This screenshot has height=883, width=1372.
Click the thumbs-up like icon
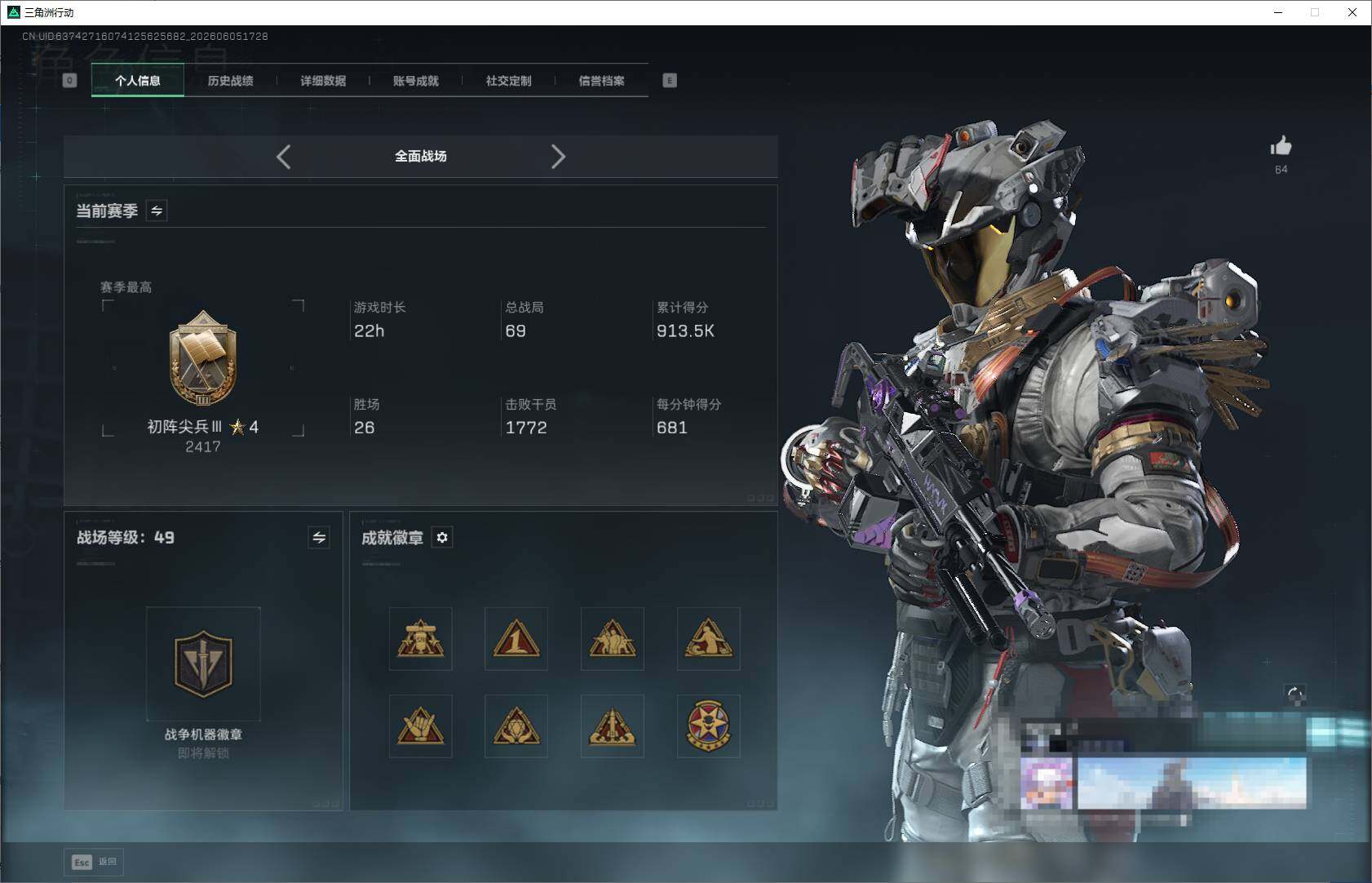click(1281, 146)
